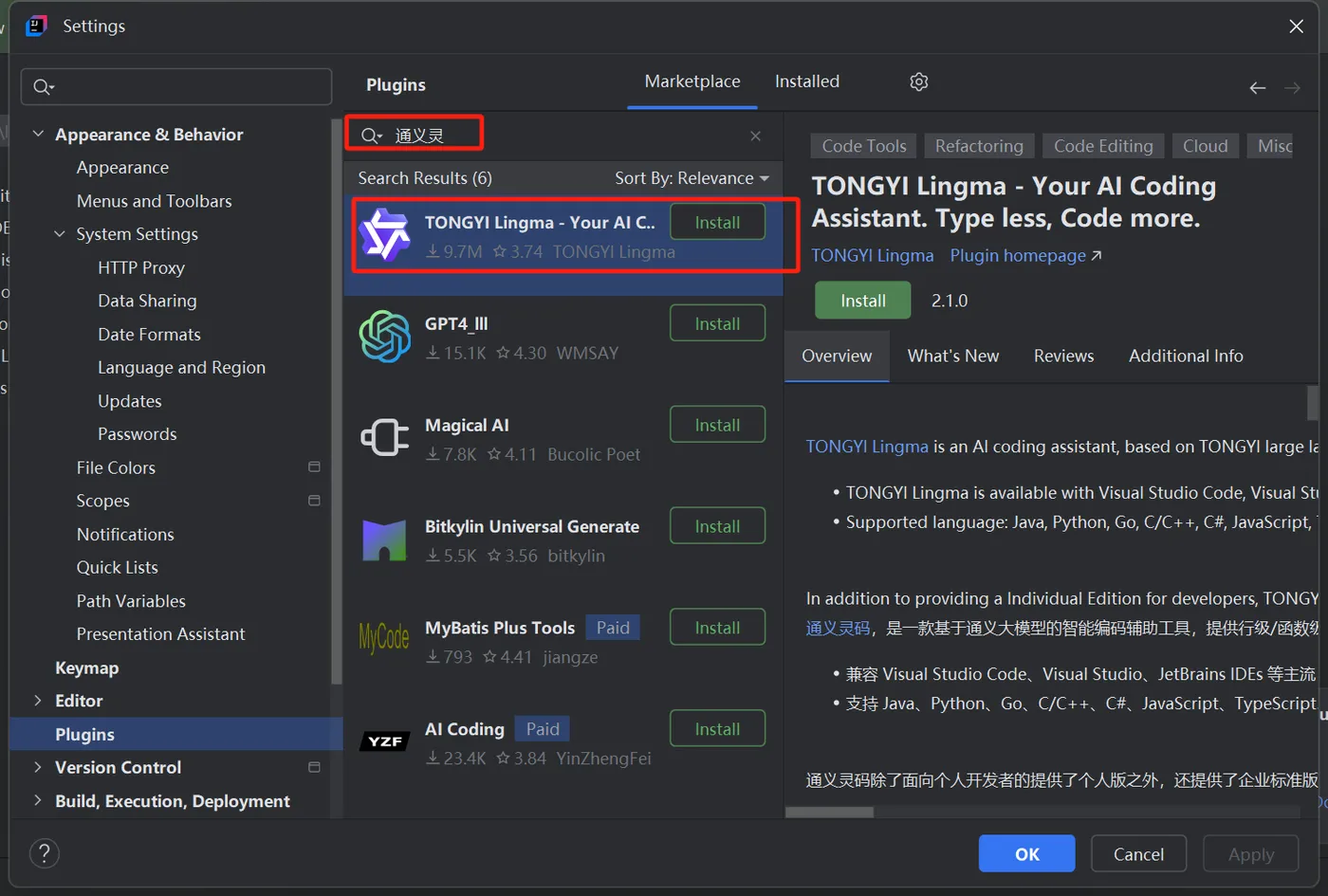Open the What's New tab
This screenshot has width=1328, height=896.
pos(953,356)
